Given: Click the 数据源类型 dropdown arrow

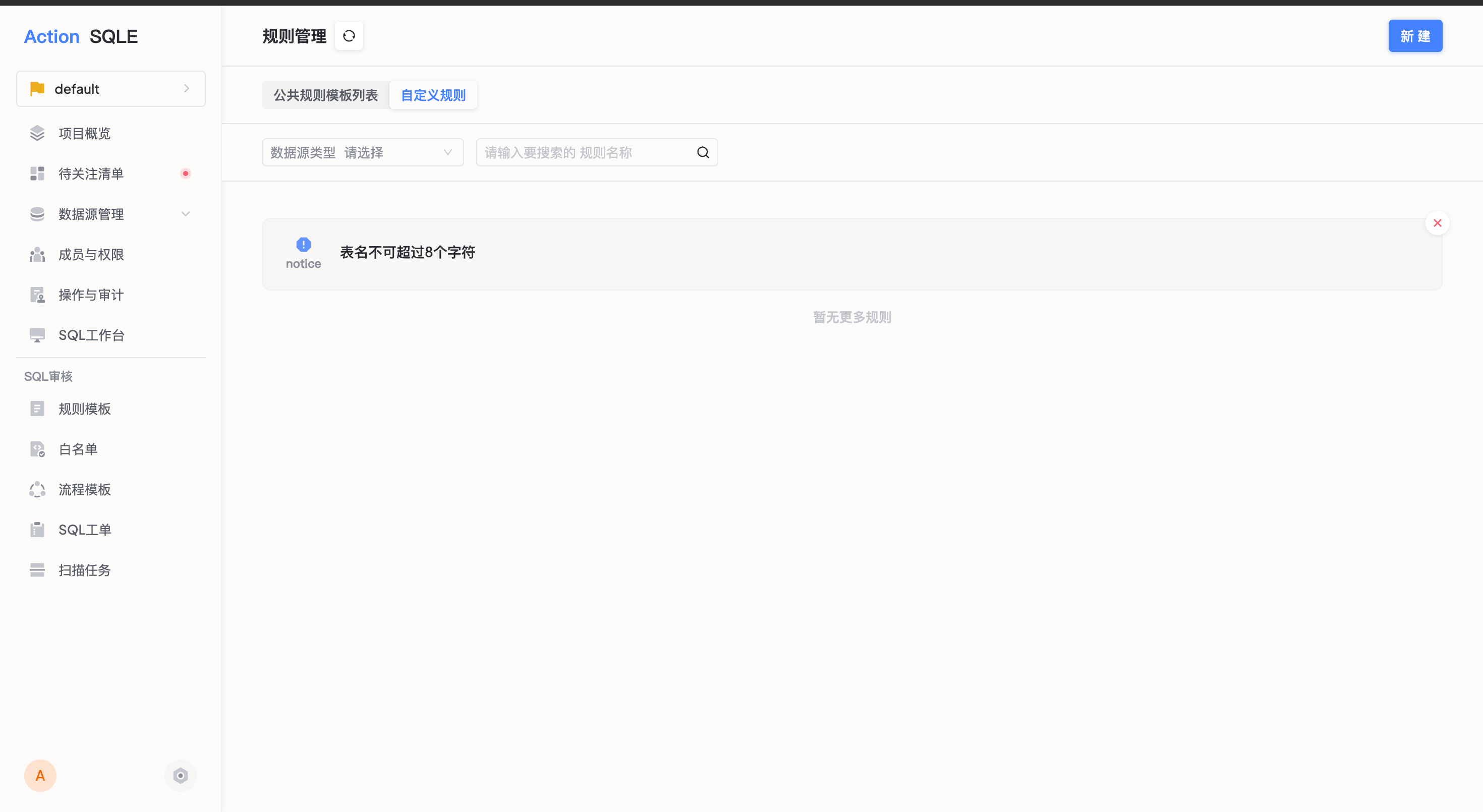Looking at the screenshot, I should pyautogui.click(x=447, y=152).
